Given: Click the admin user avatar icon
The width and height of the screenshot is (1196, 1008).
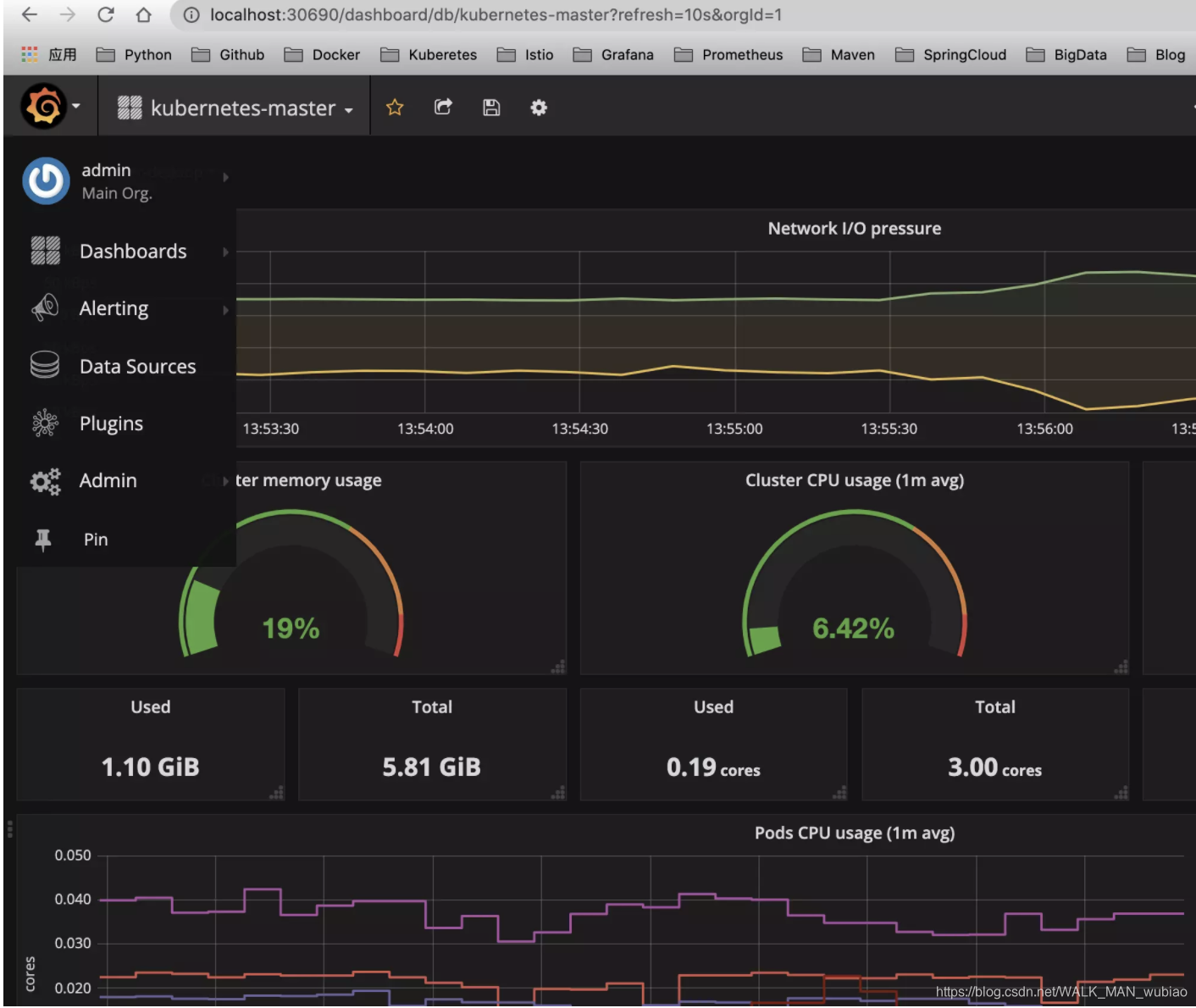Looking at the screenshot, I should click(x=46, y=180).
